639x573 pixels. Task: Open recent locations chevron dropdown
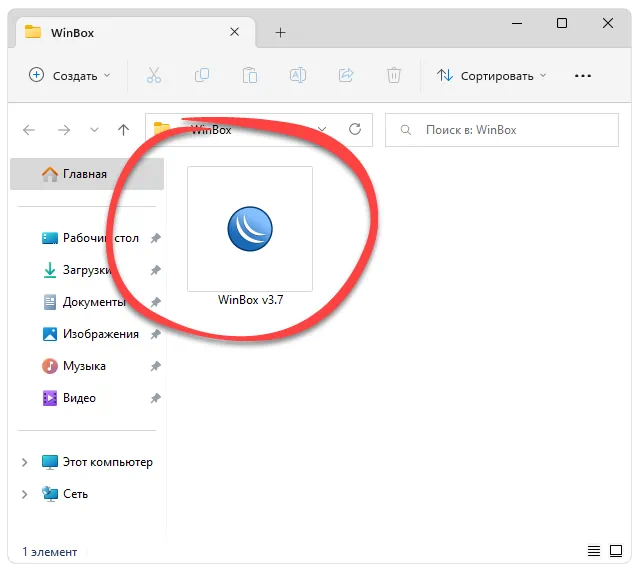94,130
